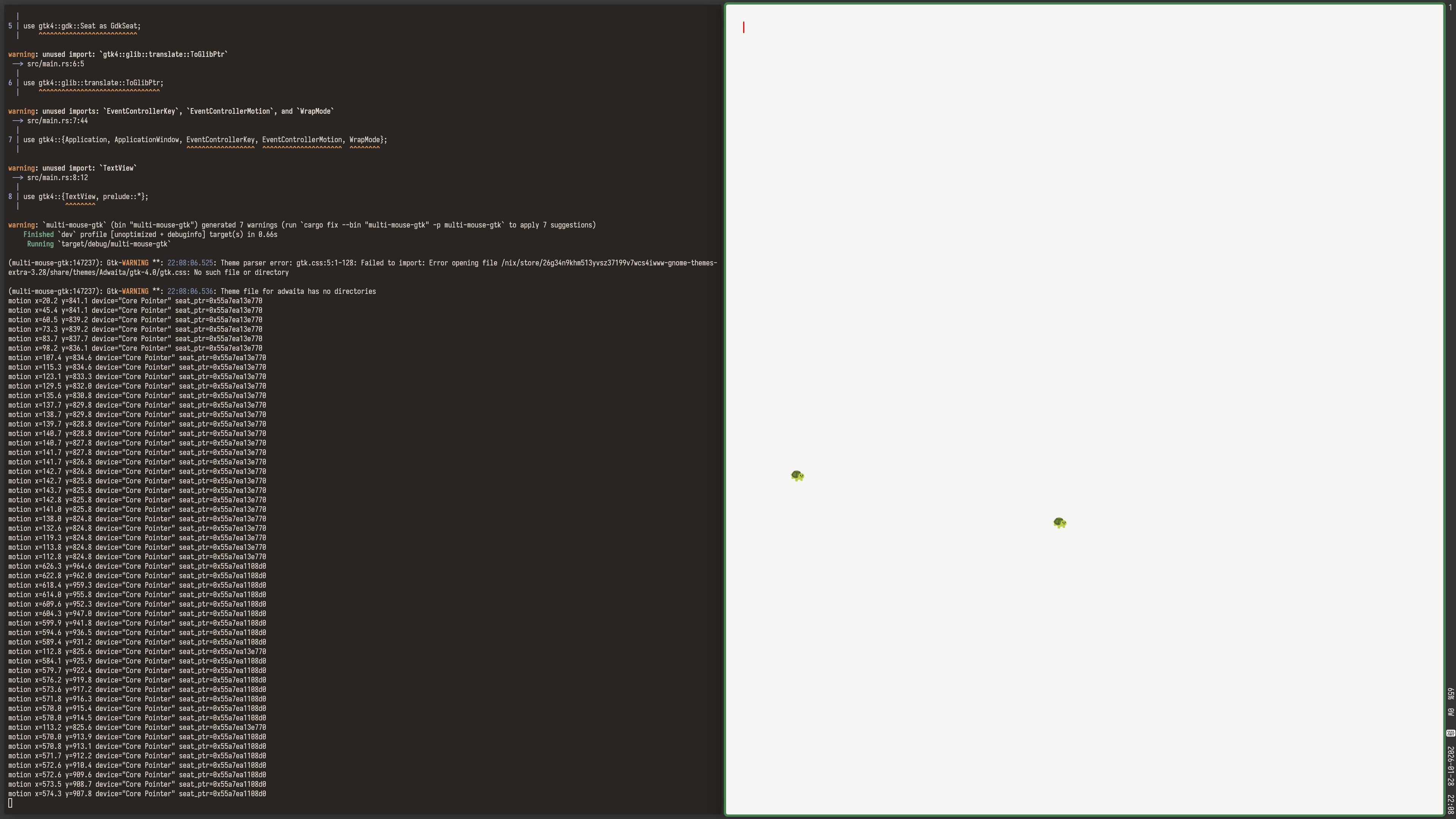Click the red text caret in GTK window

[x=744, y=27]
